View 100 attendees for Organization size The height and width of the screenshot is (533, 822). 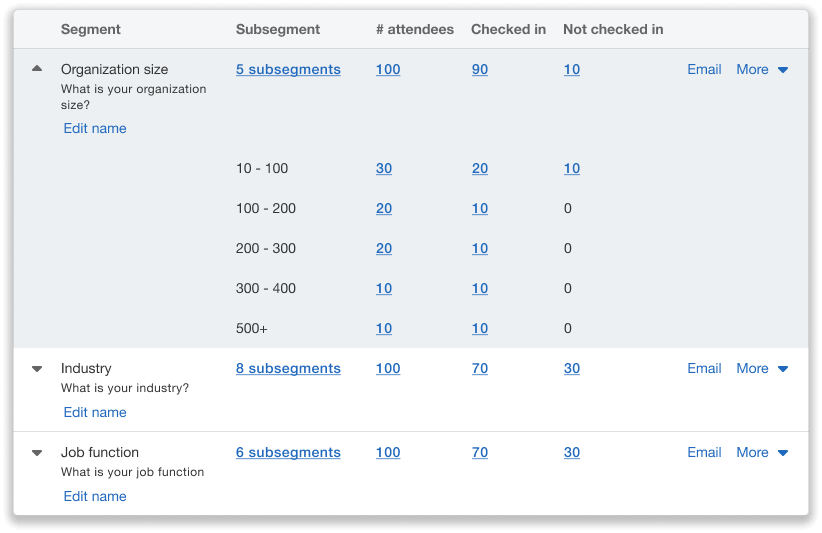coord(388,70)
